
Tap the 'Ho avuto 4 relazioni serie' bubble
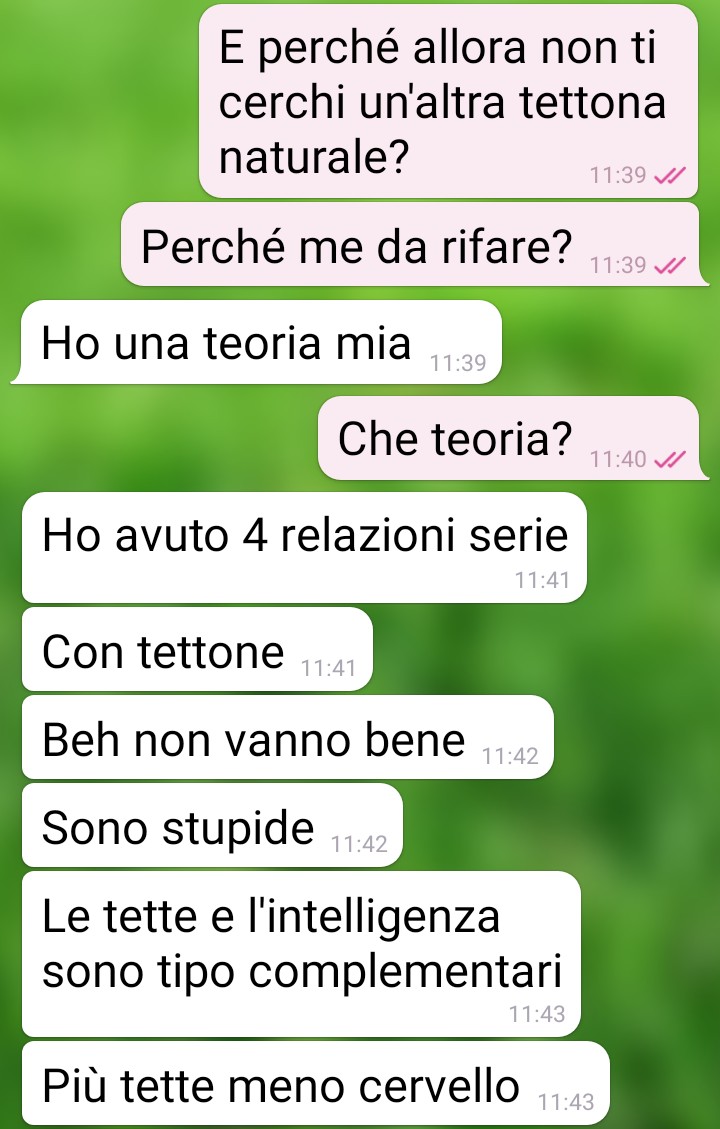click(305, 548)
